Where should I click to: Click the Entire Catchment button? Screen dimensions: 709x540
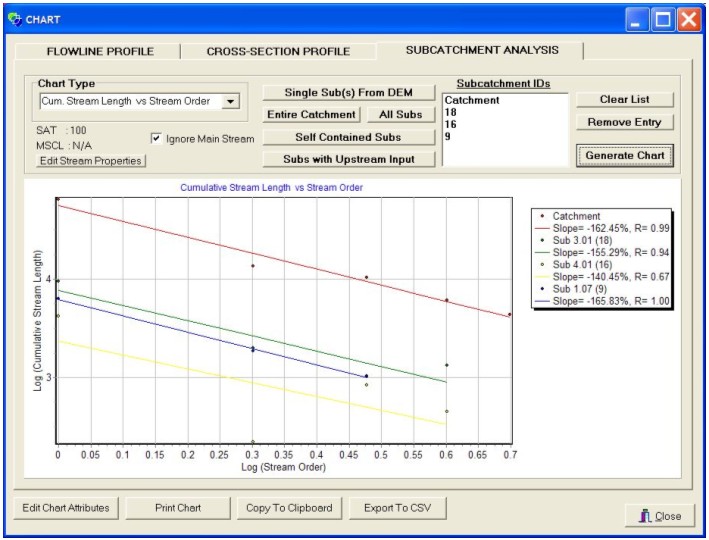(312, 115)
